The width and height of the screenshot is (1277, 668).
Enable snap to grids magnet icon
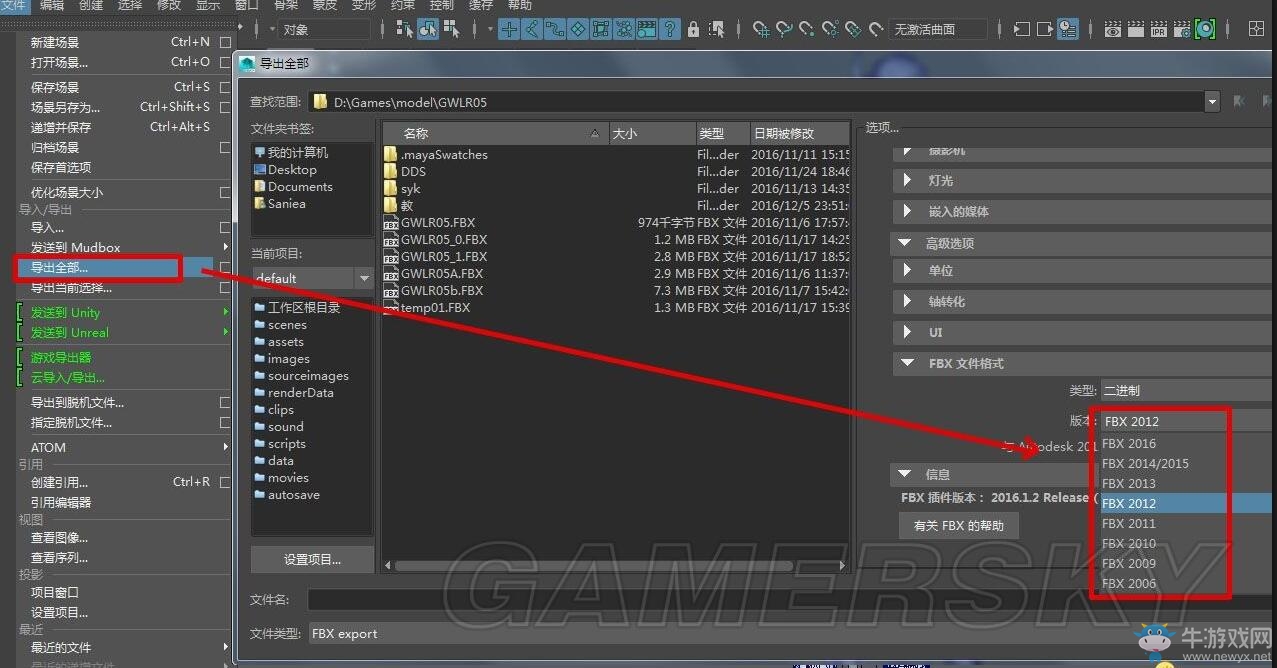[761, 29]
